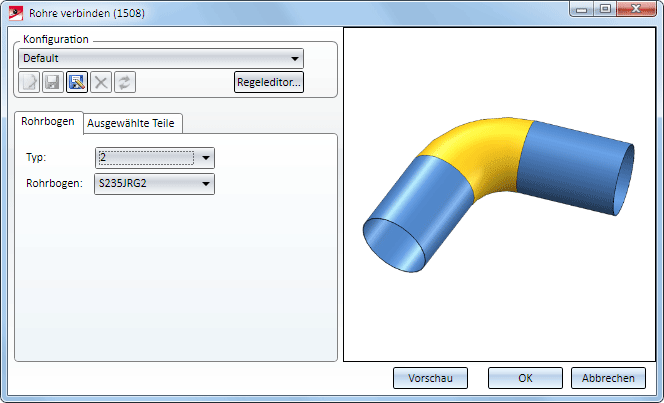Click the yellow pipe elbow in preview
The height and width of the screenshot is (403, 664).
(x=481, y=151)
